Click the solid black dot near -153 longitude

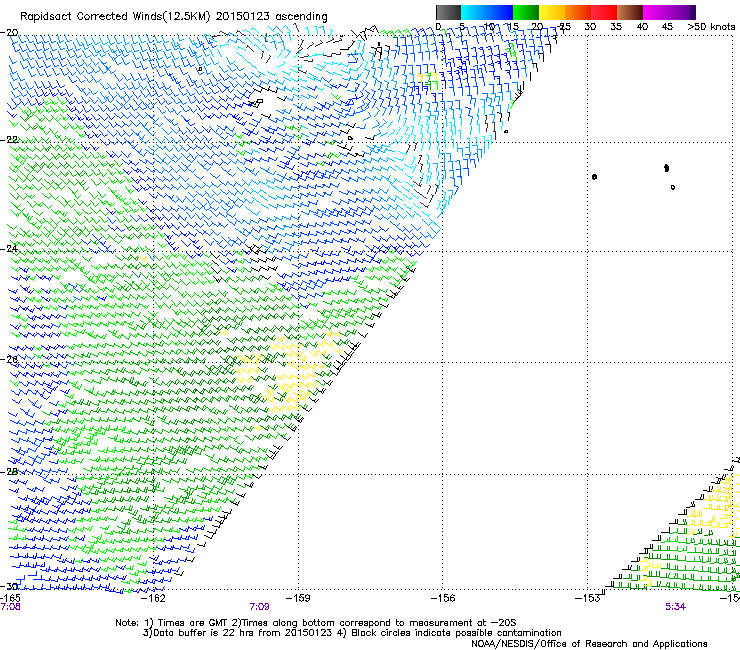(x=594, y=177)
